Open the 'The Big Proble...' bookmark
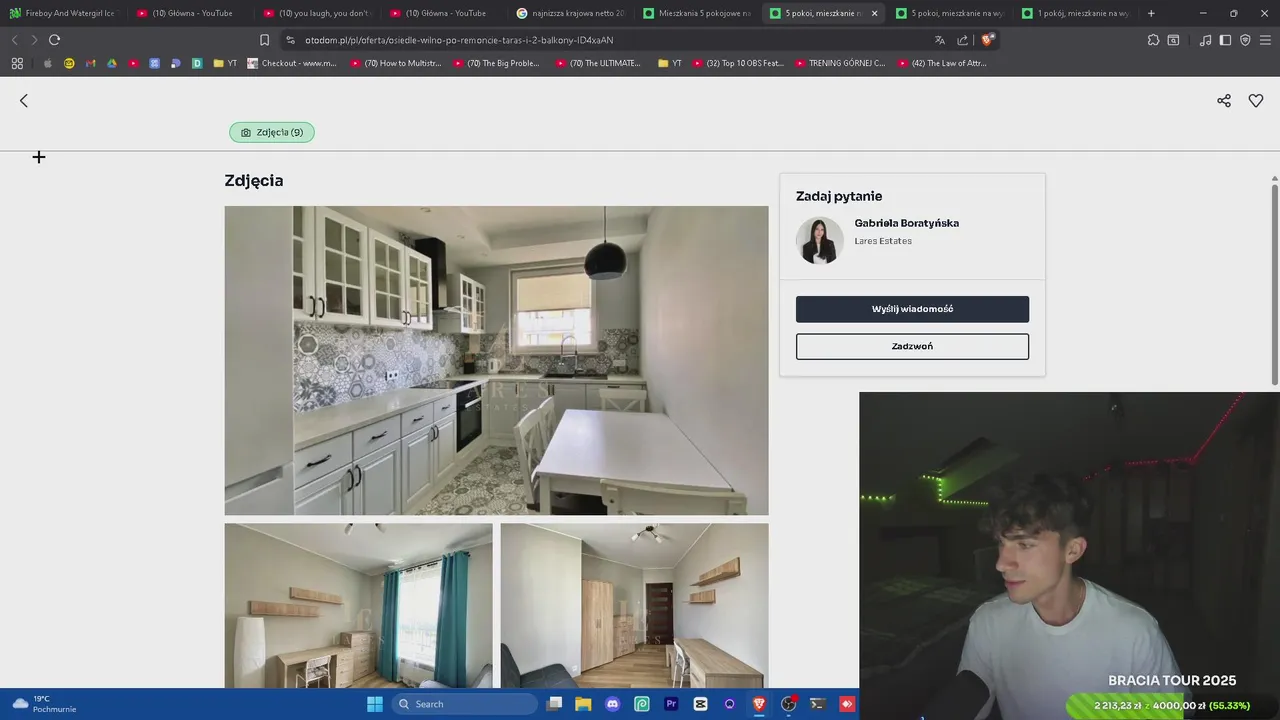 tap(496, 63)
